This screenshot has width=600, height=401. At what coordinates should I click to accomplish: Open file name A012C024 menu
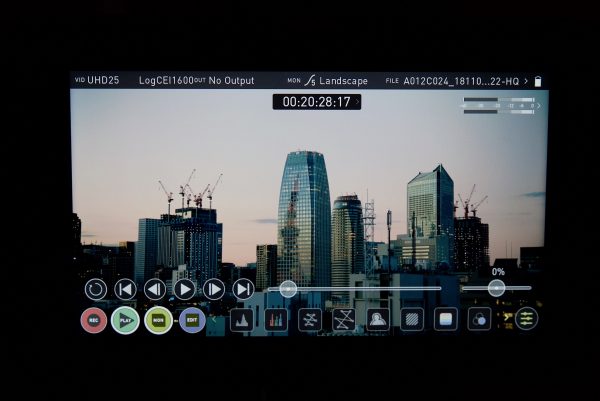tap(465, 80)
